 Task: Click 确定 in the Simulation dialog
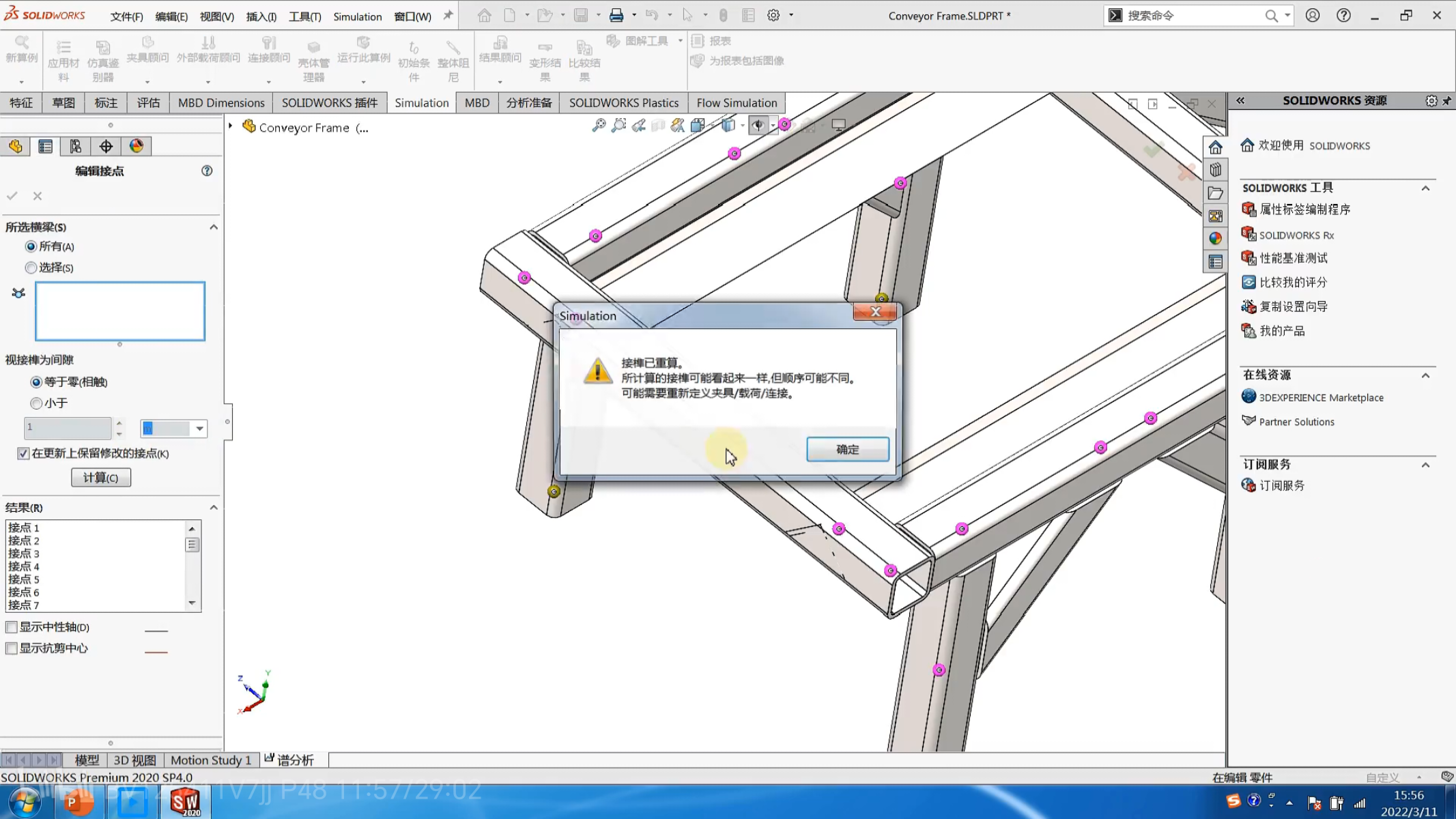(848, 449)
